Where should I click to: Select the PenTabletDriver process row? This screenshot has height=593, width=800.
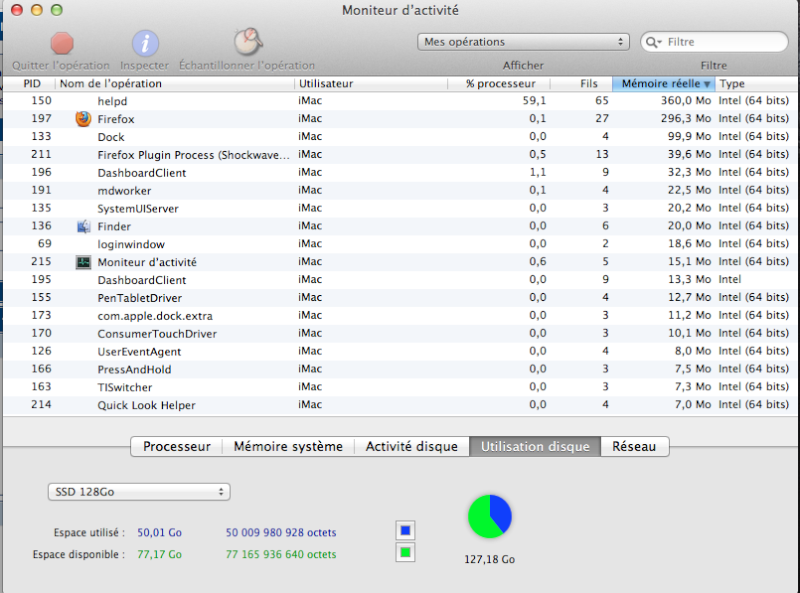[401, 298]
